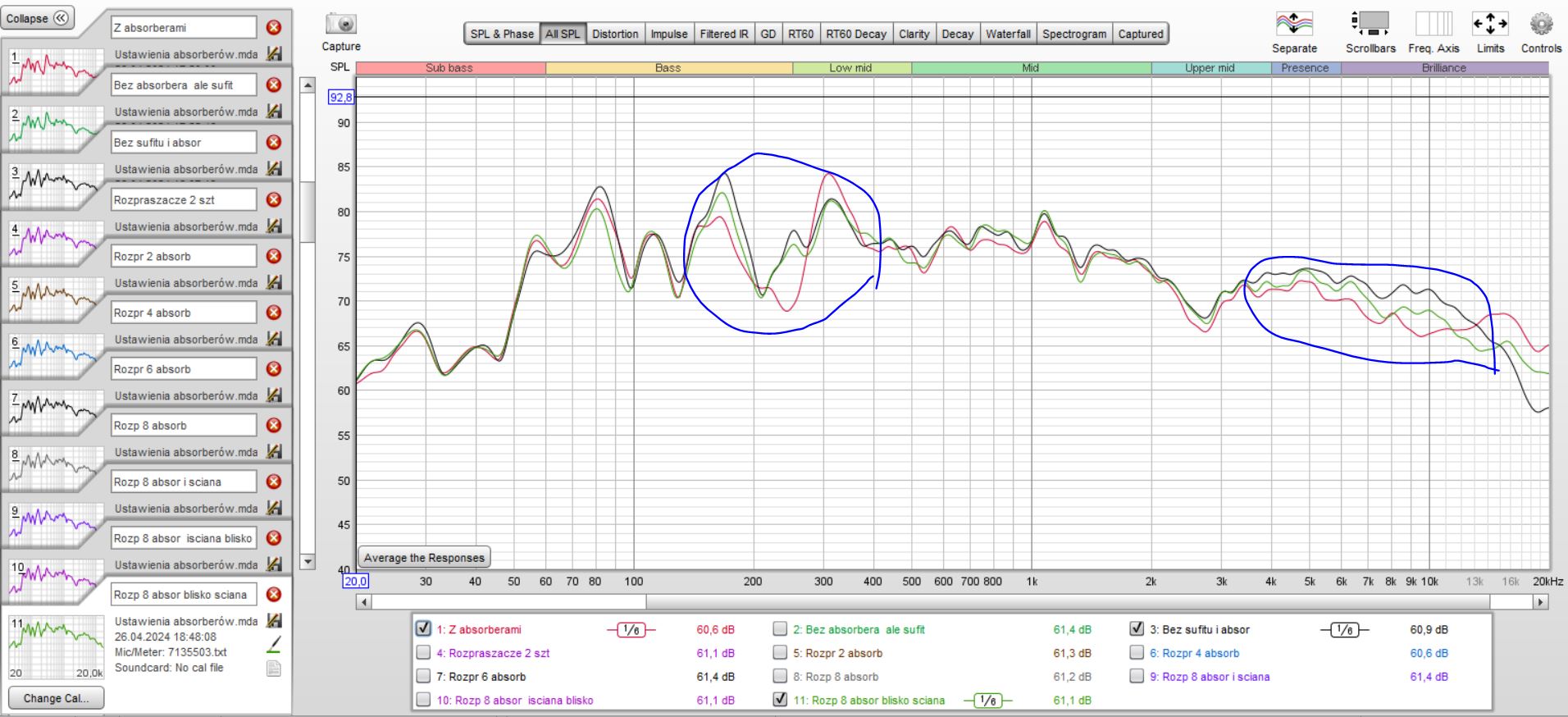Open notes page icon for measurement 11
The width and height of the screenshot is (1568, 717).
pyautogui.click(x=274, y=669)
